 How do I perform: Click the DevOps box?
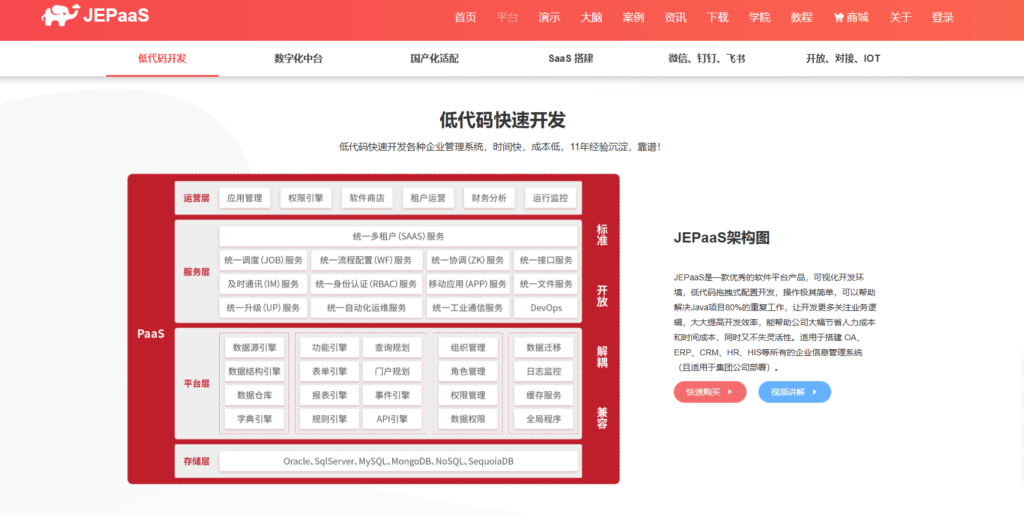(546, 308)
